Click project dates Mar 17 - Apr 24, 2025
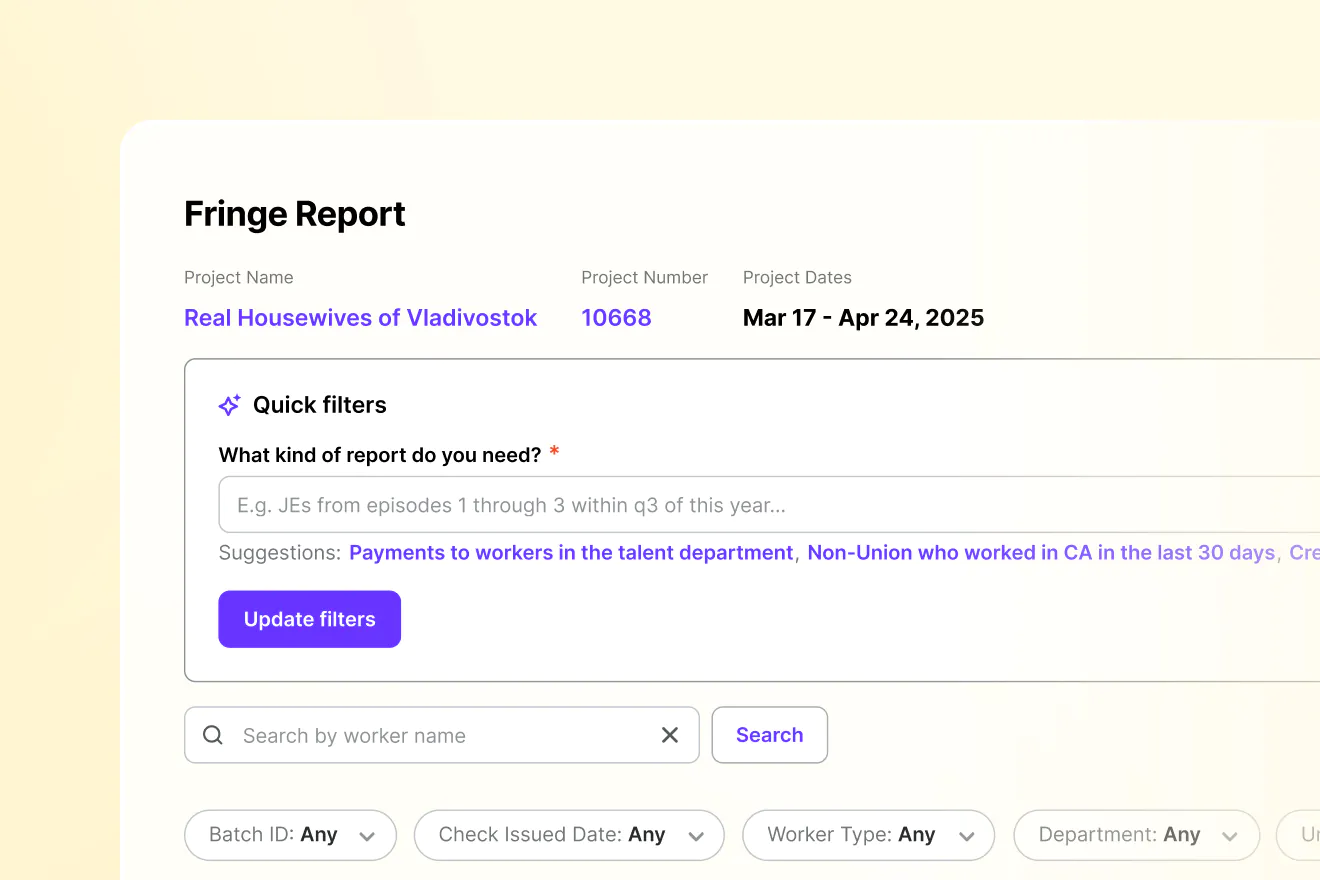The image size is (1320, 880). click(x=864, y=318)
